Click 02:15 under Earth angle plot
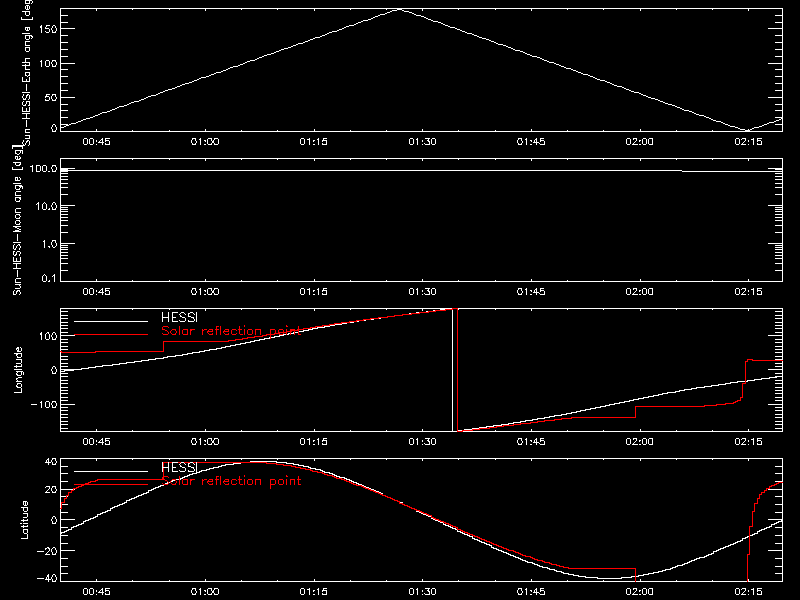The image size is (800, 600). pos(748,142)
